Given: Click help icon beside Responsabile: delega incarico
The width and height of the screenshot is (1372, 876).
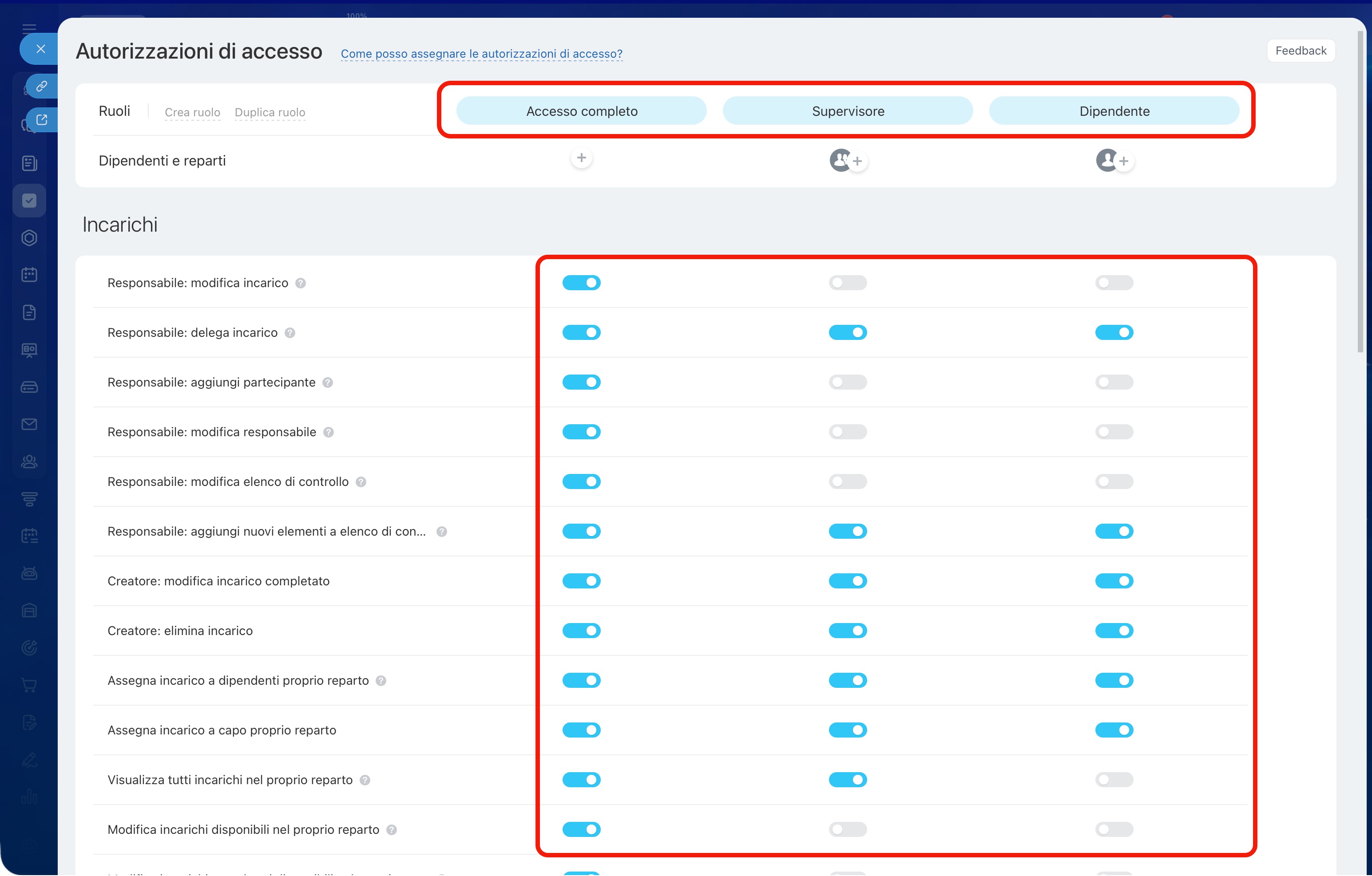Looking at the screenshot, I should click(290, 333).
